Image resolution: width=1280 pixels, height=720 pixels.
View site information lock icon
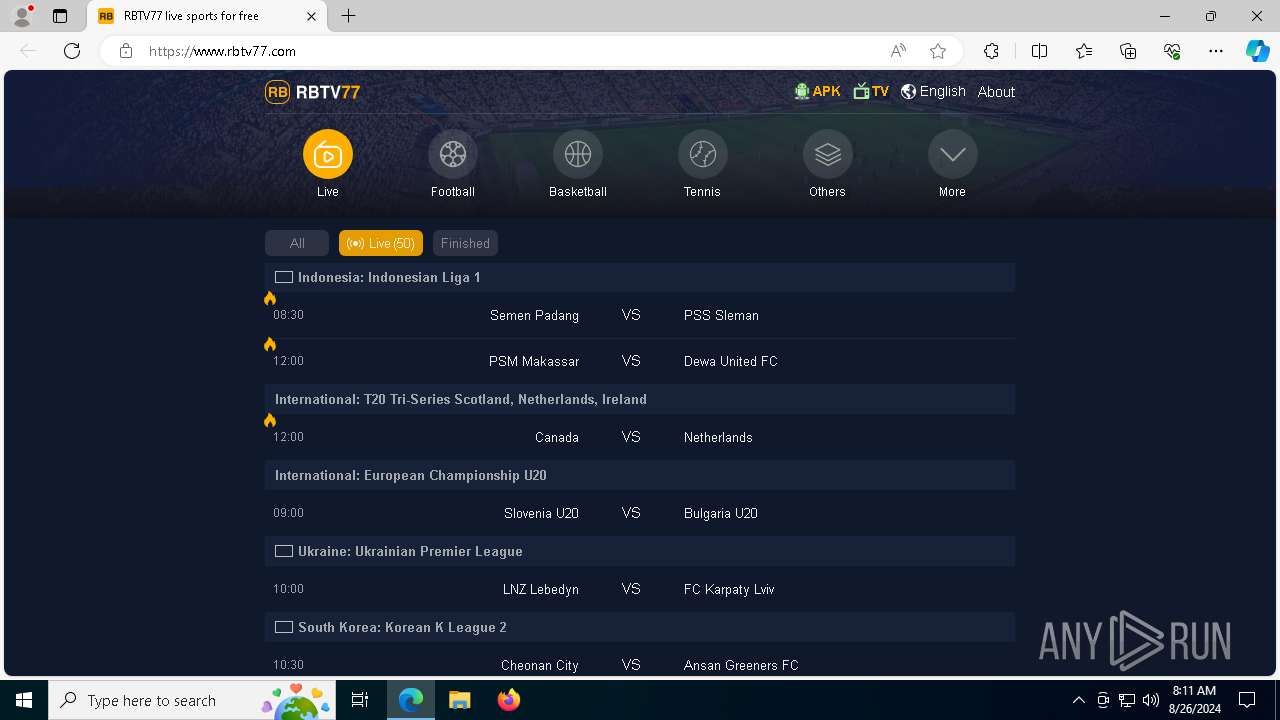[126, 51]
